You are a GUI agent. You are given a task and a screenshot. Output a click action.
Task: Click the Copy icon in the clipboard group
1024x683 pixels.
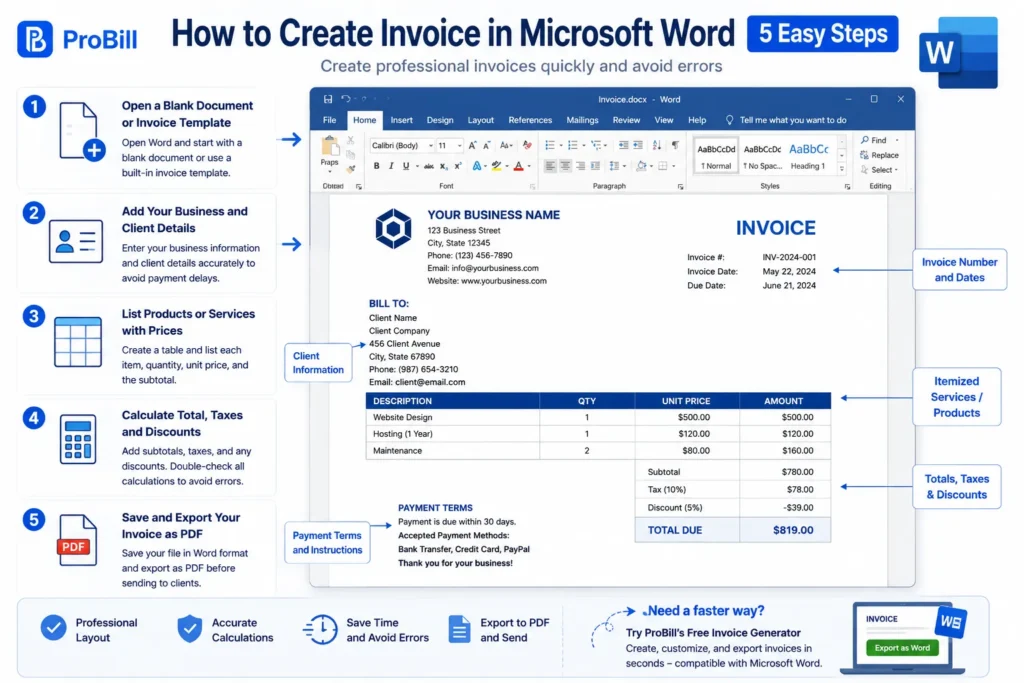(351, 155)
